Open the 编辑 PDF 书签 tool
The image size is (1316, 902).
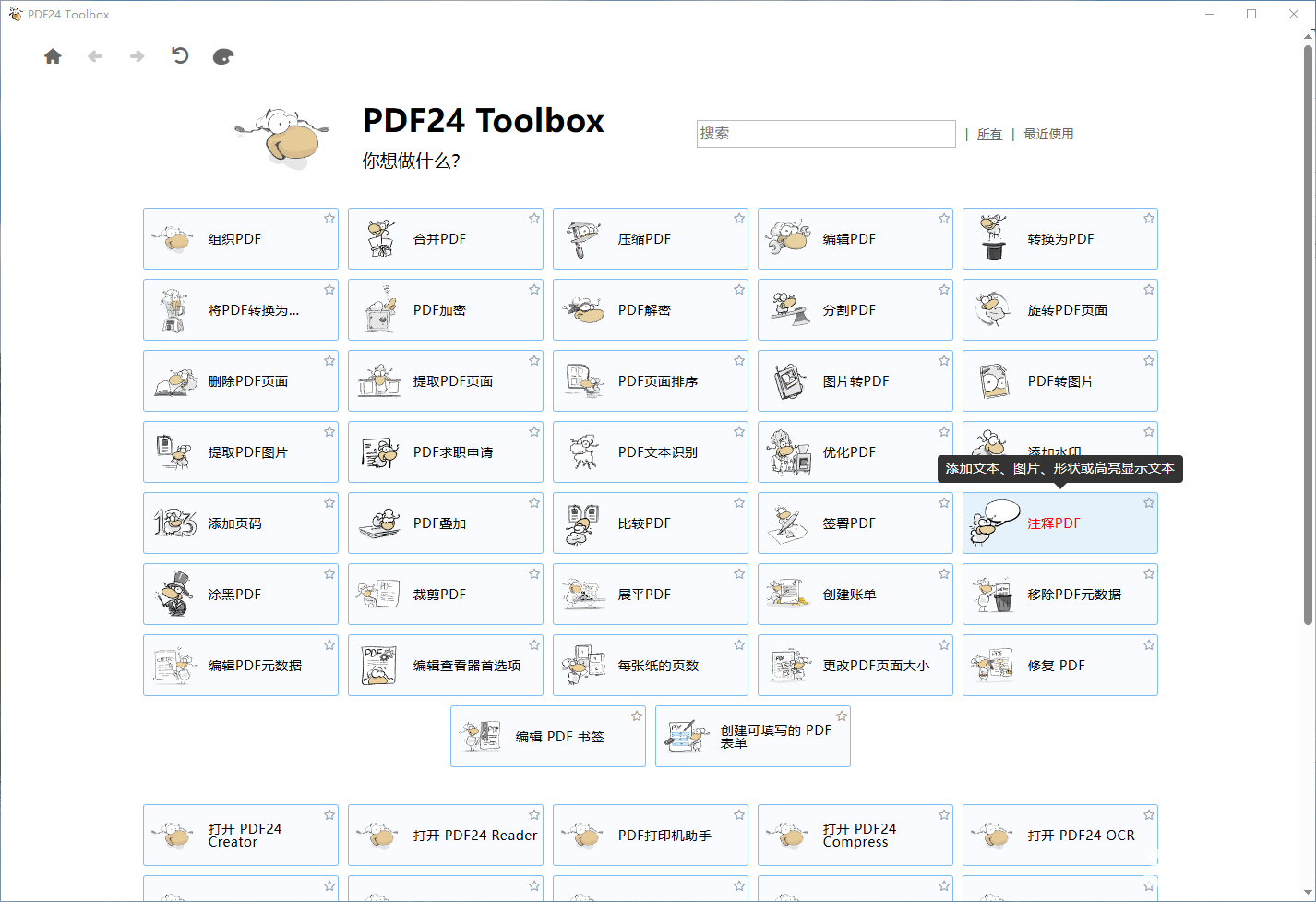(x=548, y=736)
